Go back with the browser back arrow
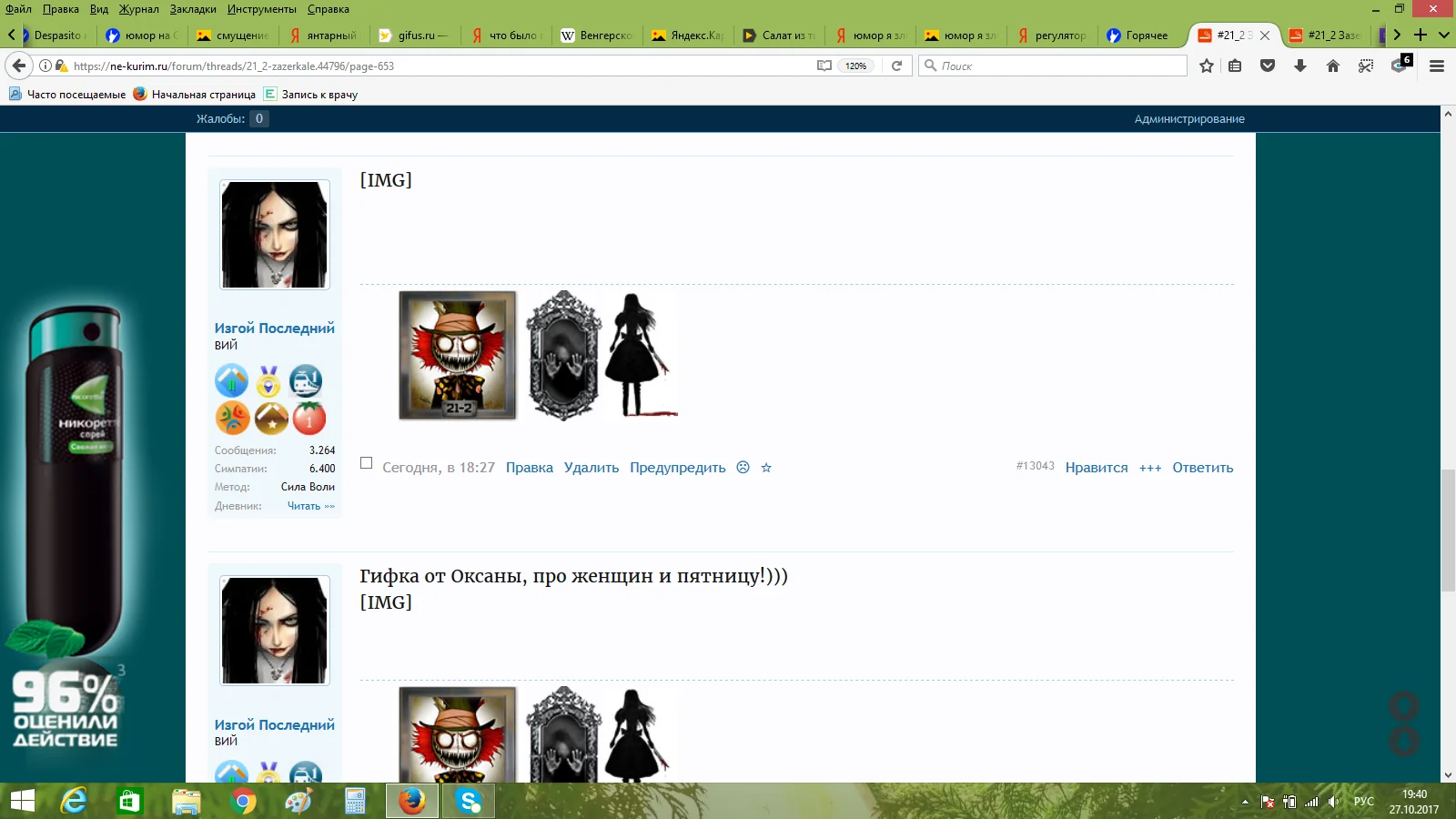This screenshot has height=819, width=1456. [19, 66]
